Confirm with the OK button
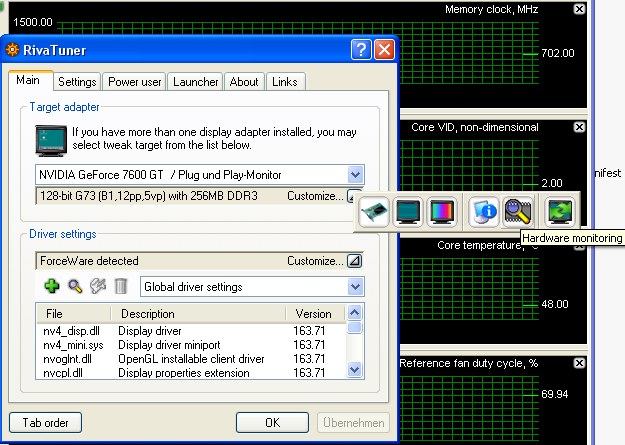This screenshot has width=625, height=445. (x=272, y=423)
